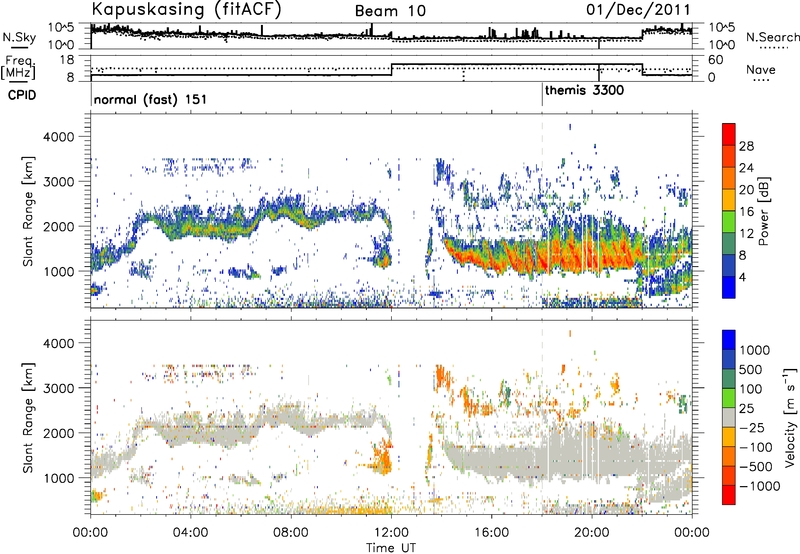Click the blue bottom of the Power color bar

[729, 287]
